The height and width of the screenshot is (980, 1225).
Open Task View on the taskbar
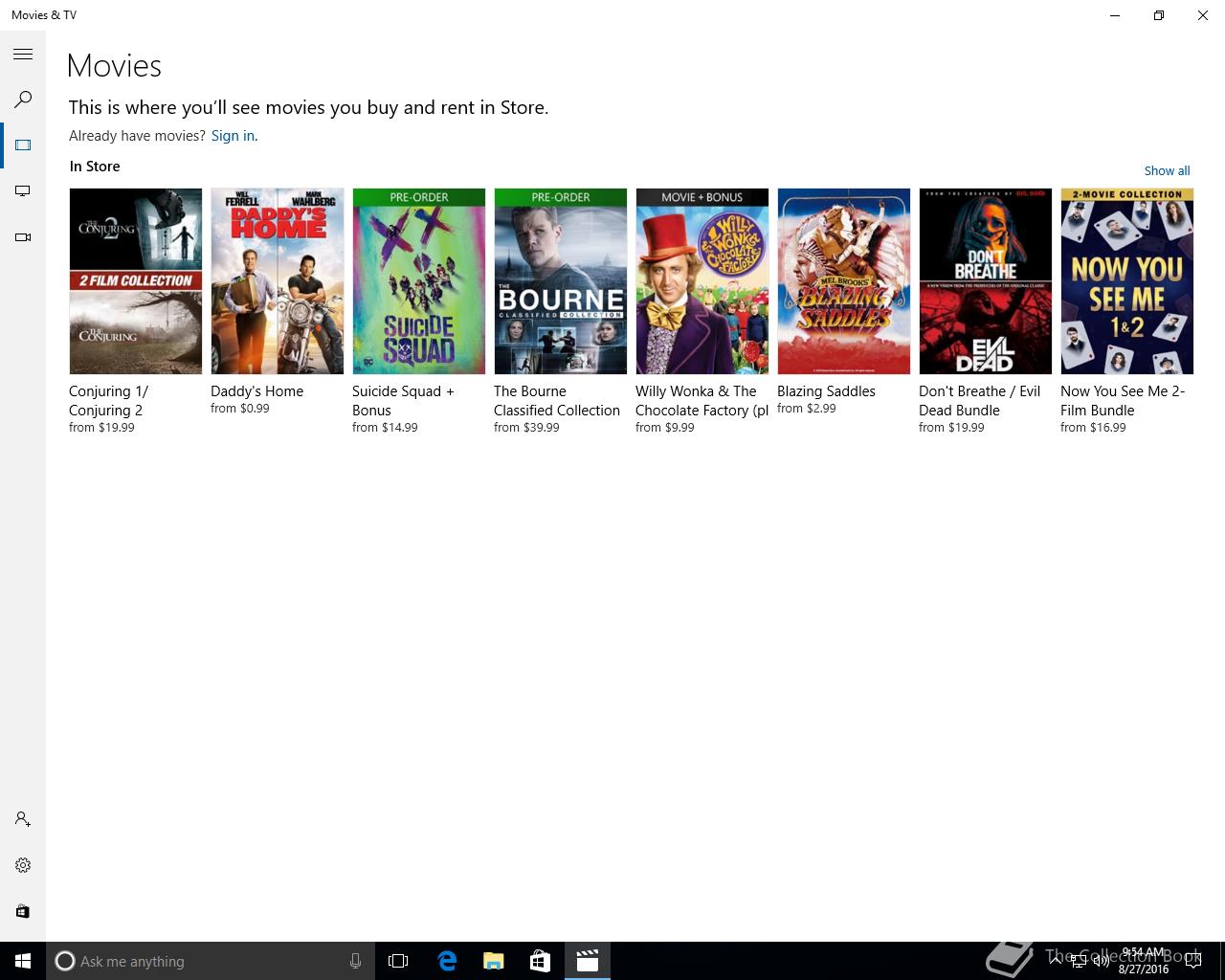[x=398, y=961]
